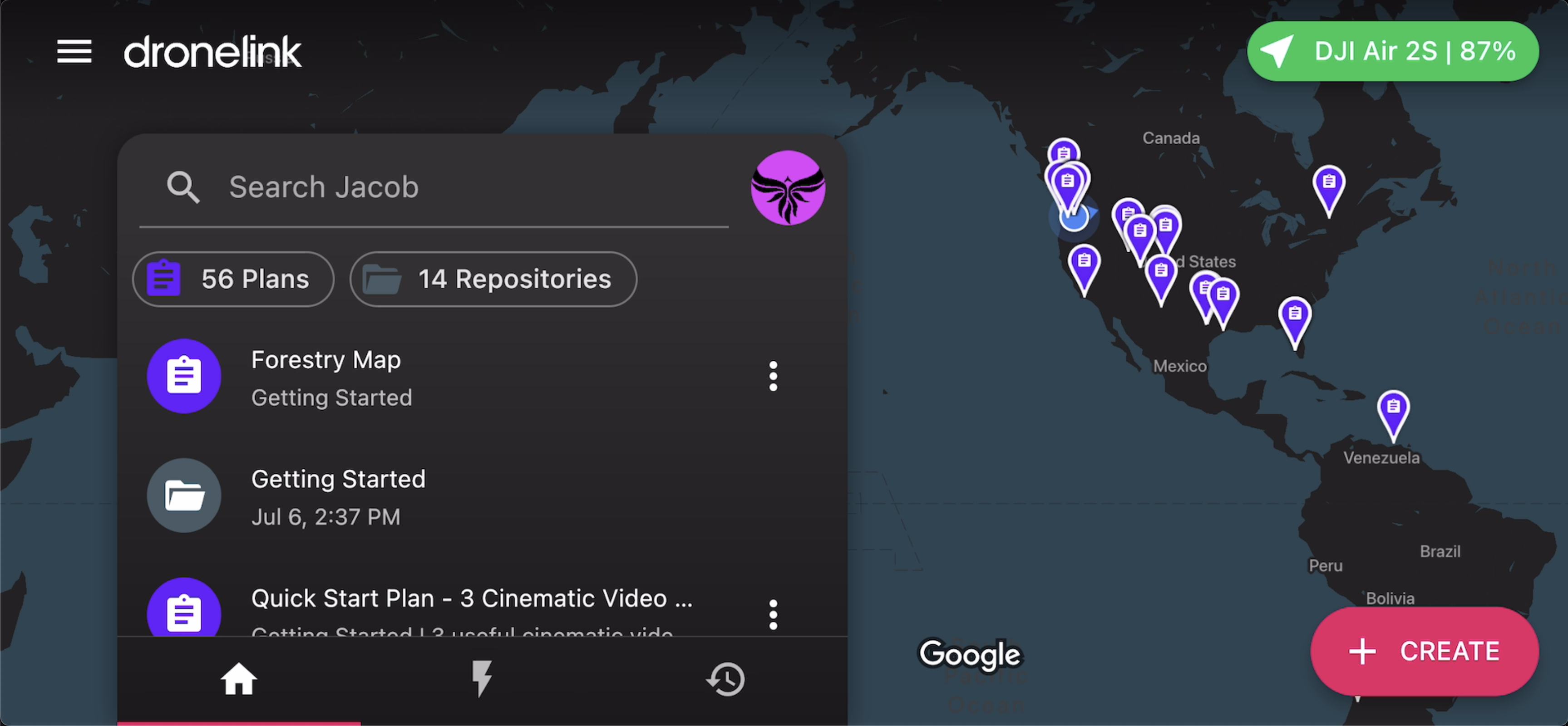Open Forestry Map three-dot options menu
1568x726 pixels.
click(773, 376)
